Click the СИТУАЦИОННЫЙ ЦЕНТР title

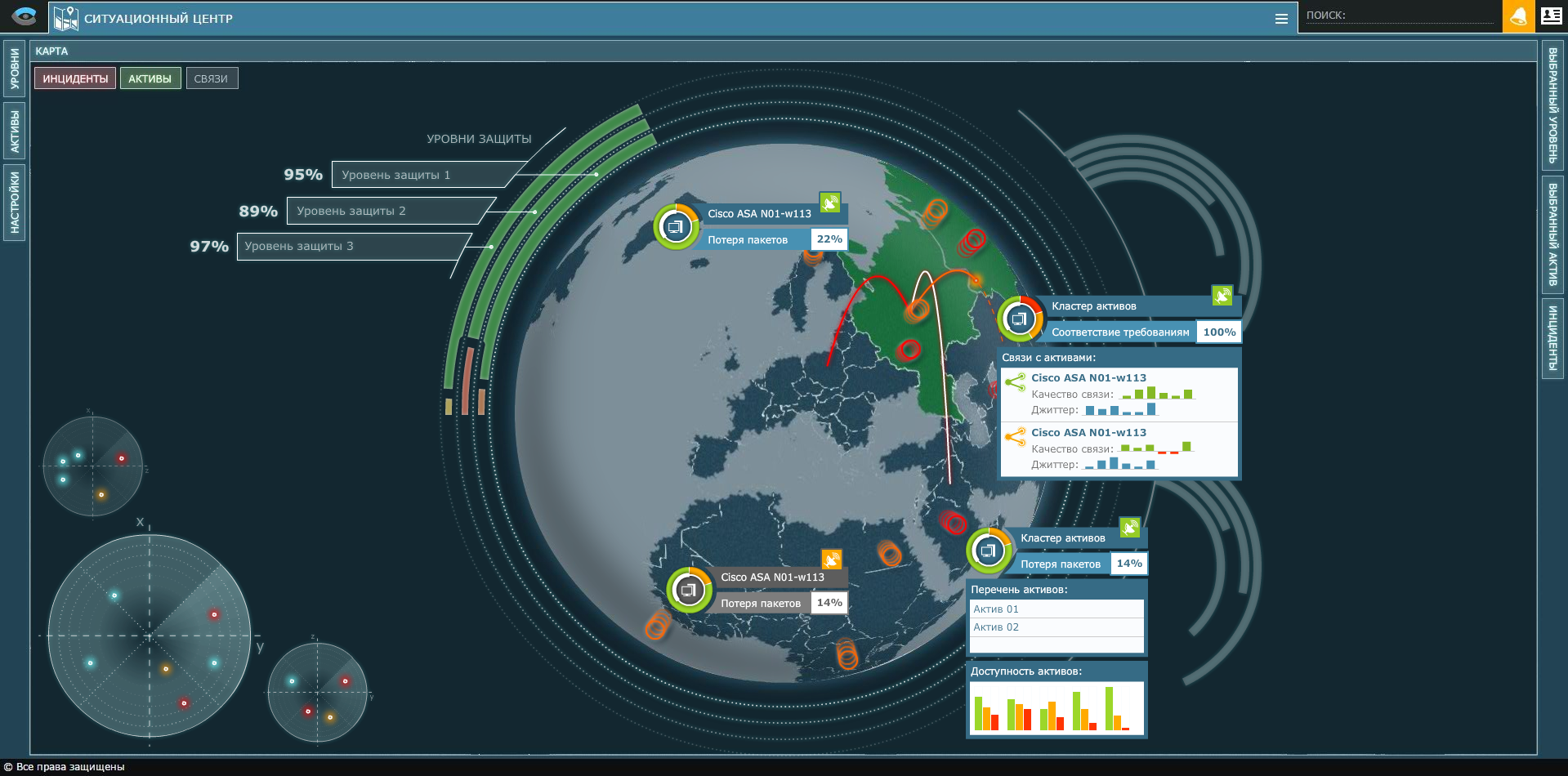click(x=159, y=19)
